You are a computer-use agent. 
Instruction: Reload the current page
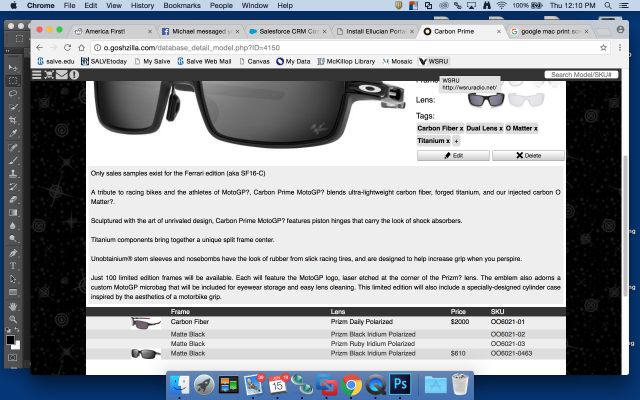point(67,48)
